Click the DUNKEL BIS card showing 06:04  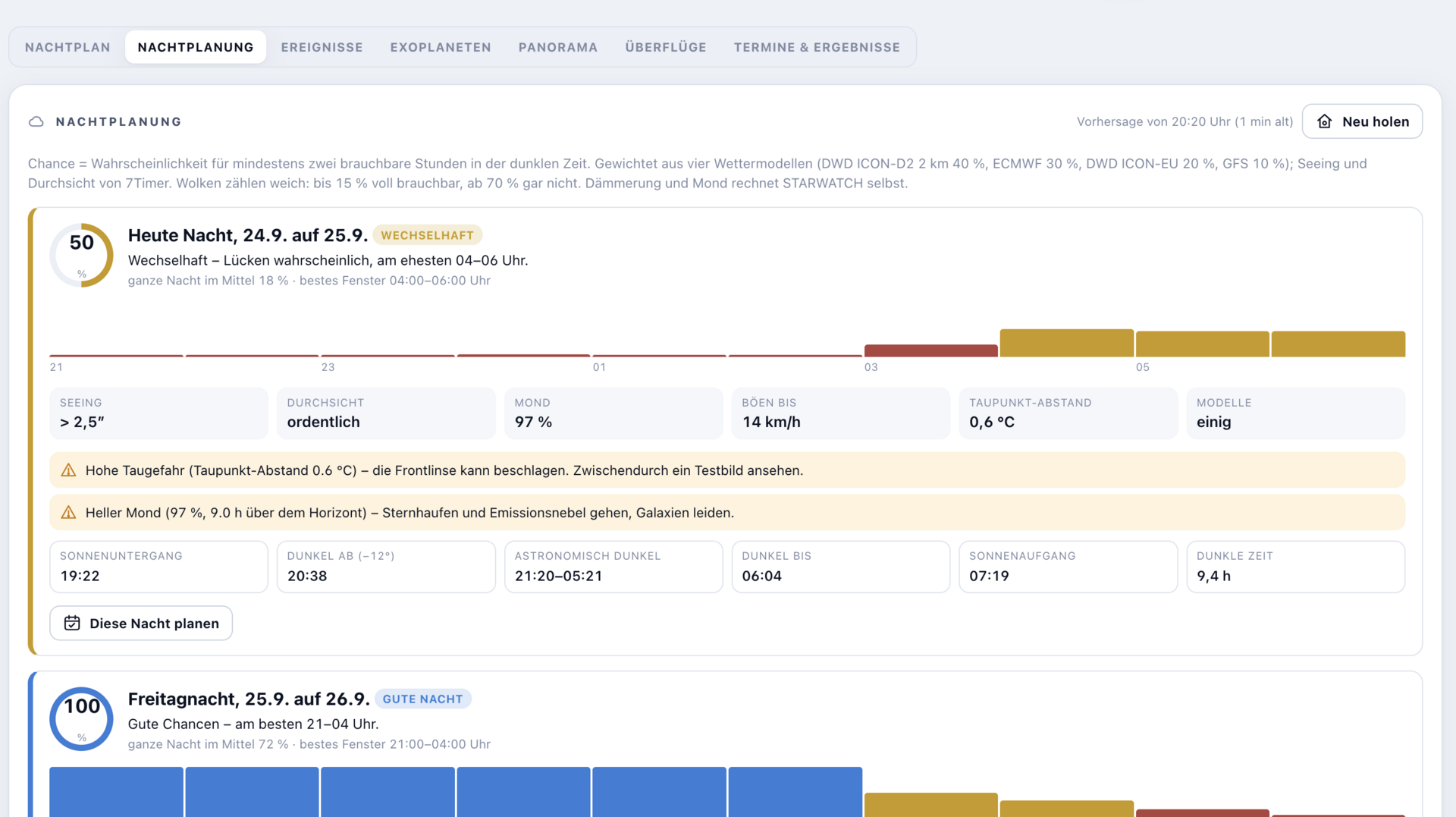coord(840,567)
